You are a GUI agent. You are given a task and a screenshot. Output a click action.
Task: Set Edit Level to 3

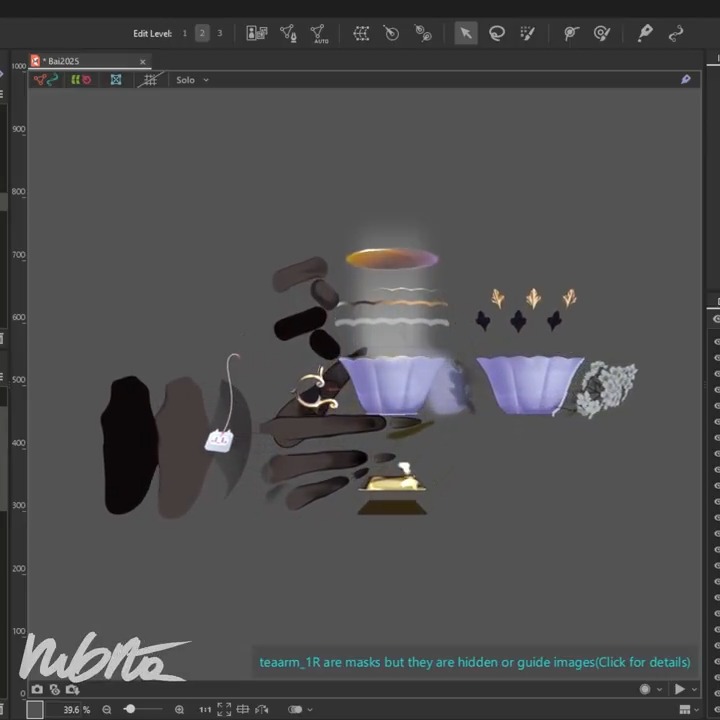coord(219,33)
